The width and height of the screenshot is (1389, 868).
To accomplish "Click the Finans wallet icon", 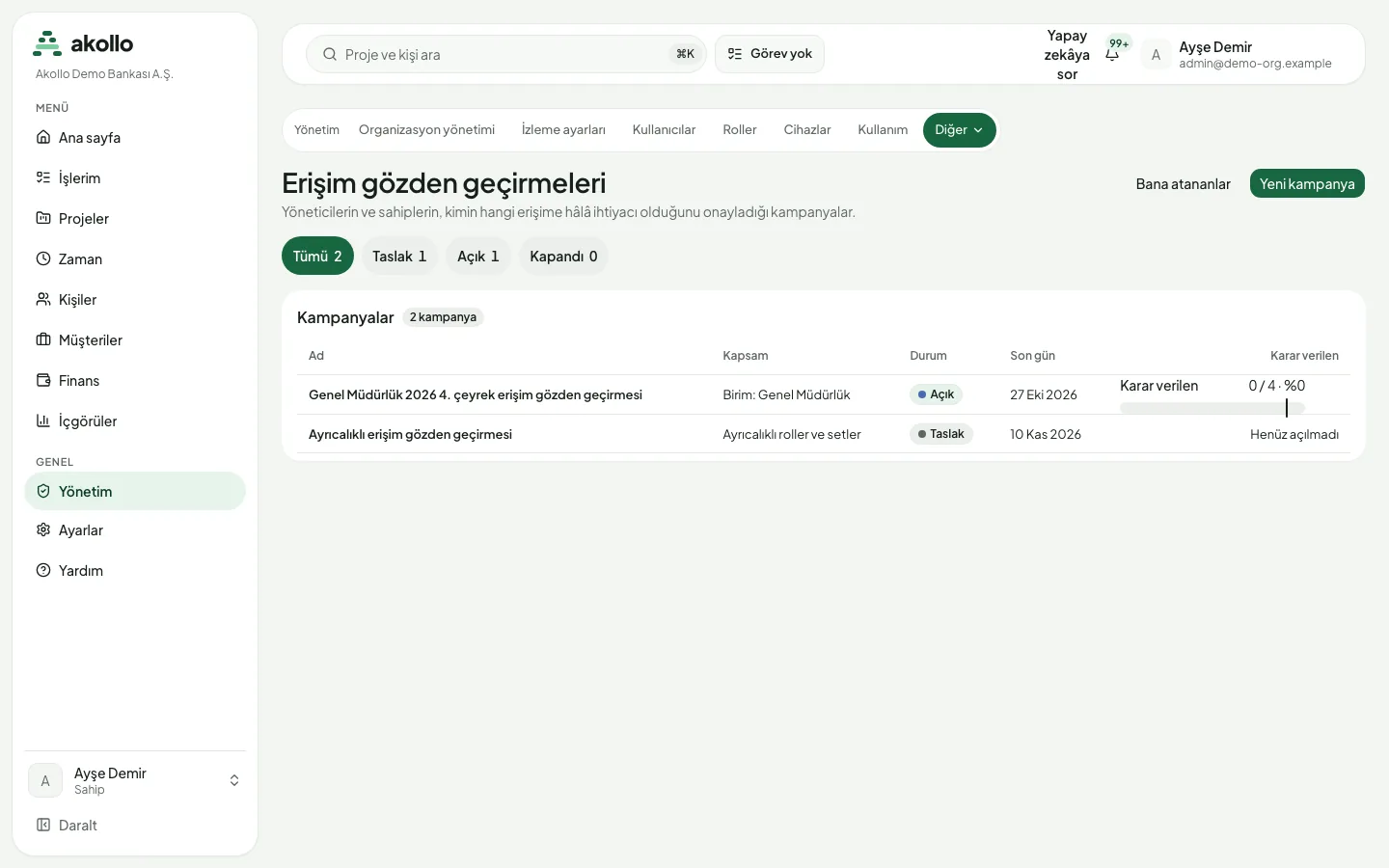I will (x=43, y=380).
